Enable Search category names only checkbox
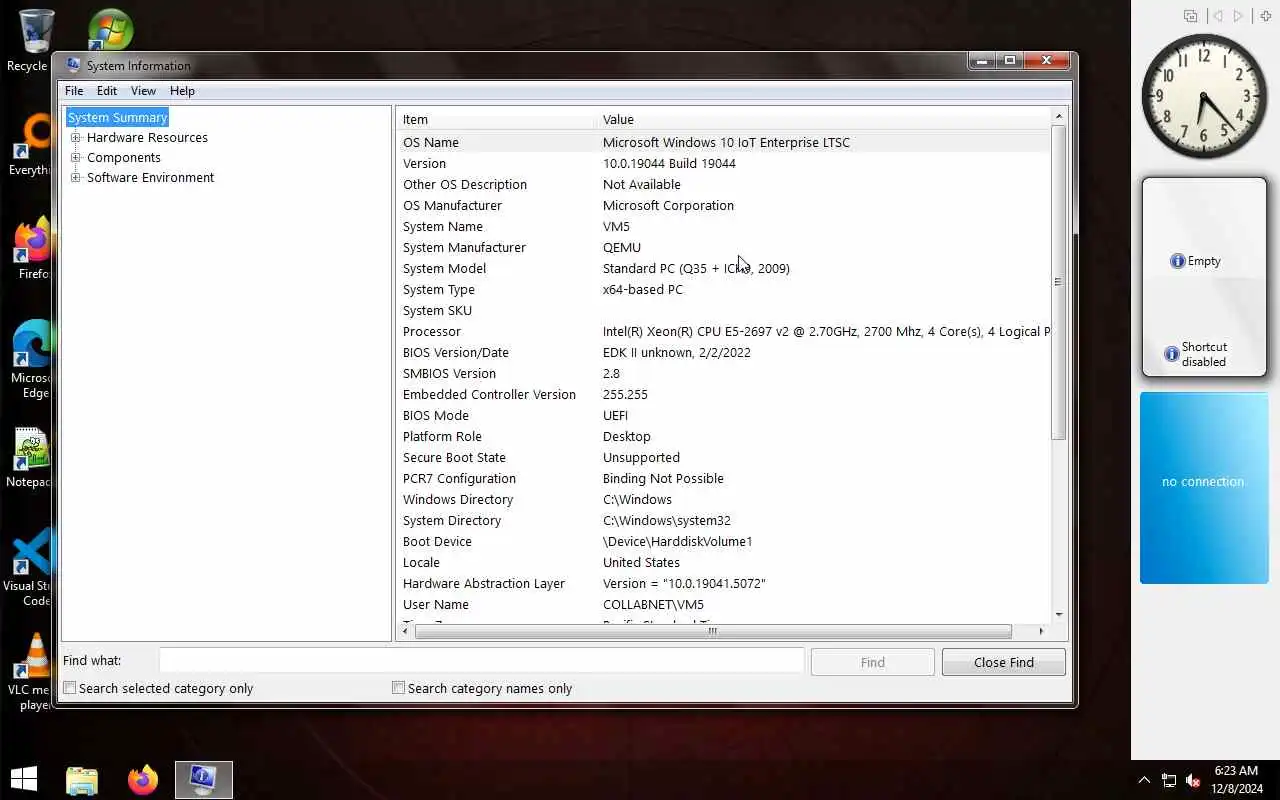Image resolution: width=1280 pixels, height=800 pixels. coord(398,688)
